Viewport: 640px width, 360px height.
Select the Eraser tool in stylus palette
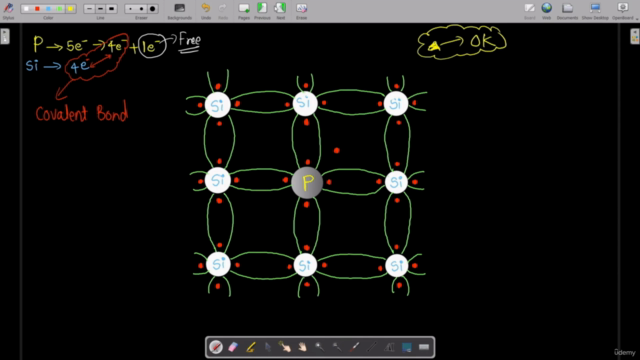click(x=233, y=347)
